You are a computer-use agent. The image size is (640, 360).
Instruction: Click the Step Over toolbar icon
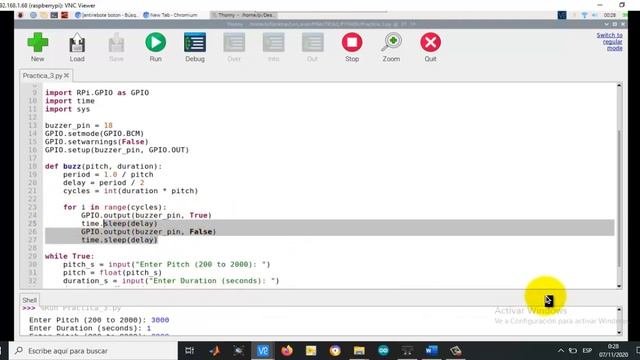coord(234,47)
